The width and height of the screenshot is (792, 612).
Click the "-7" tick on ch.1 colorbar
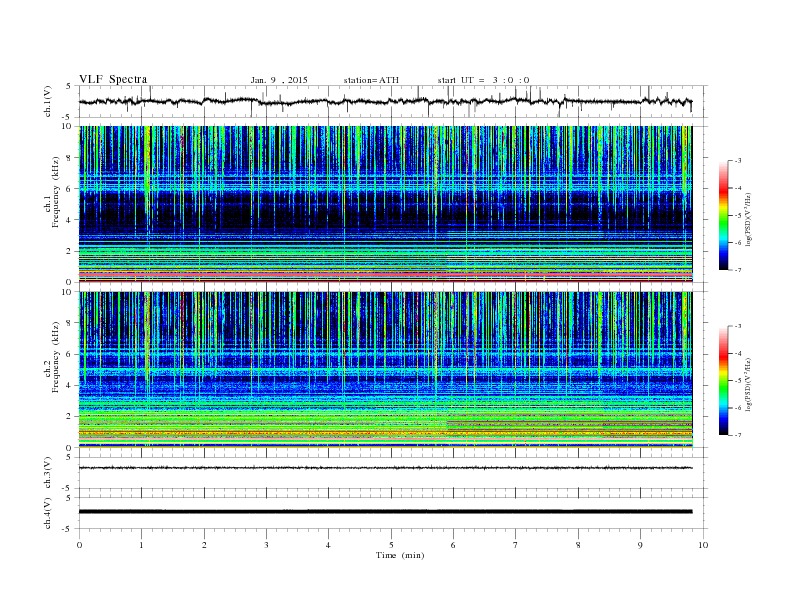tap(738, 270)
